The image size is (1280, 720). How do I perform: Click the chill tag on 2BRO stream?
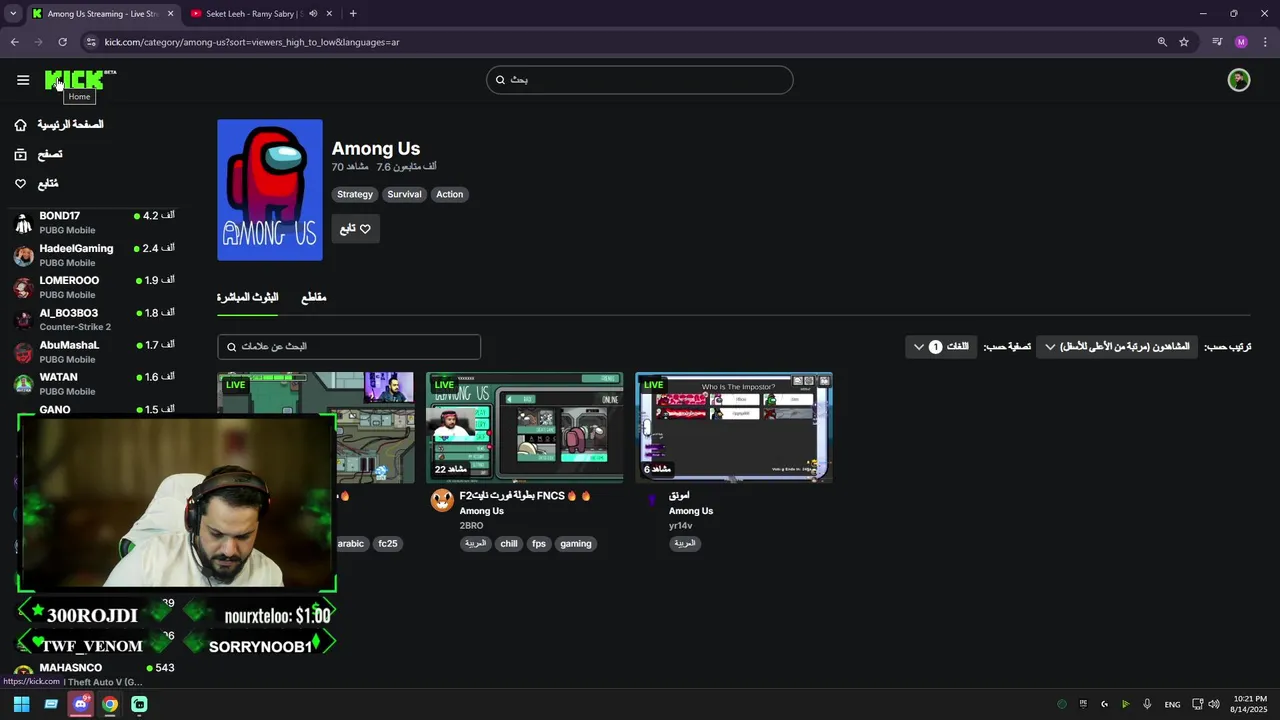click(x=509, y=544)
